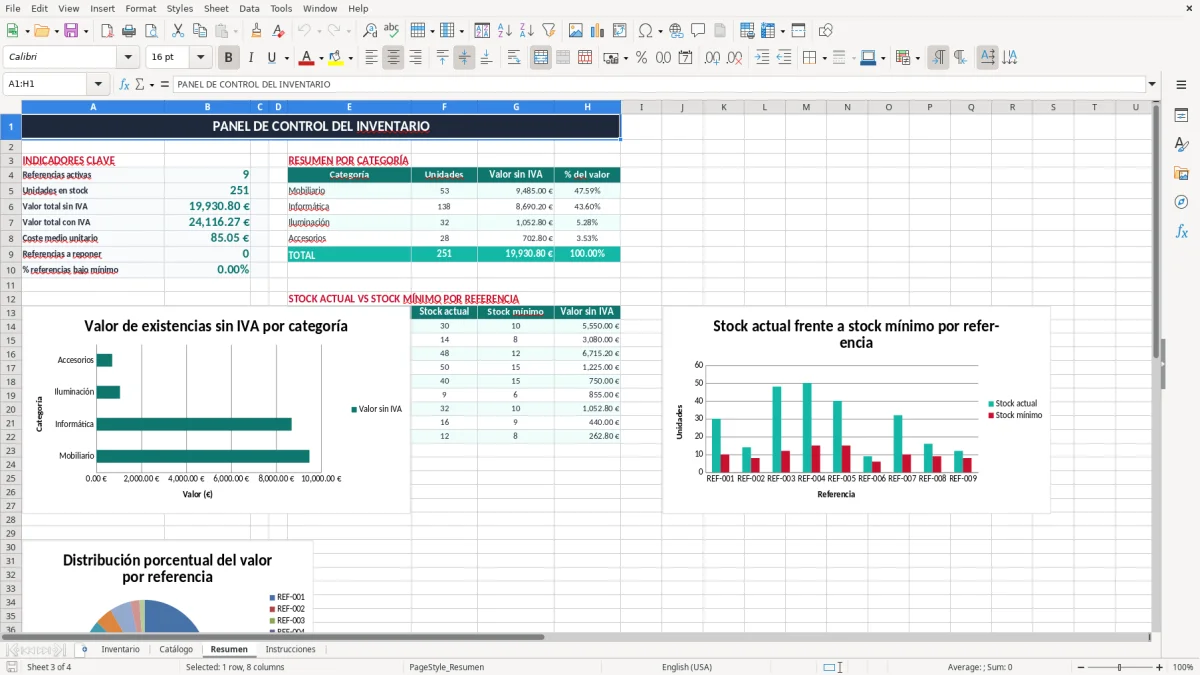Click the Insert Special Character omega icon

[645, 31]
